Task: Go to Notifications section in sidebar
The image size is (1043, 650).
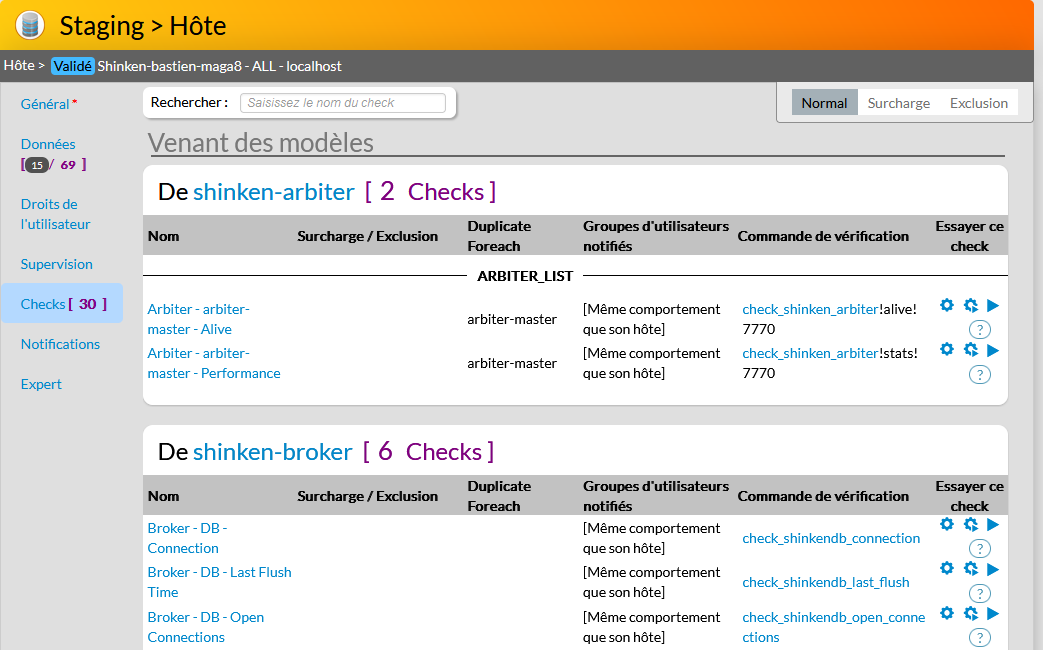Action: (x=60, y=344)
